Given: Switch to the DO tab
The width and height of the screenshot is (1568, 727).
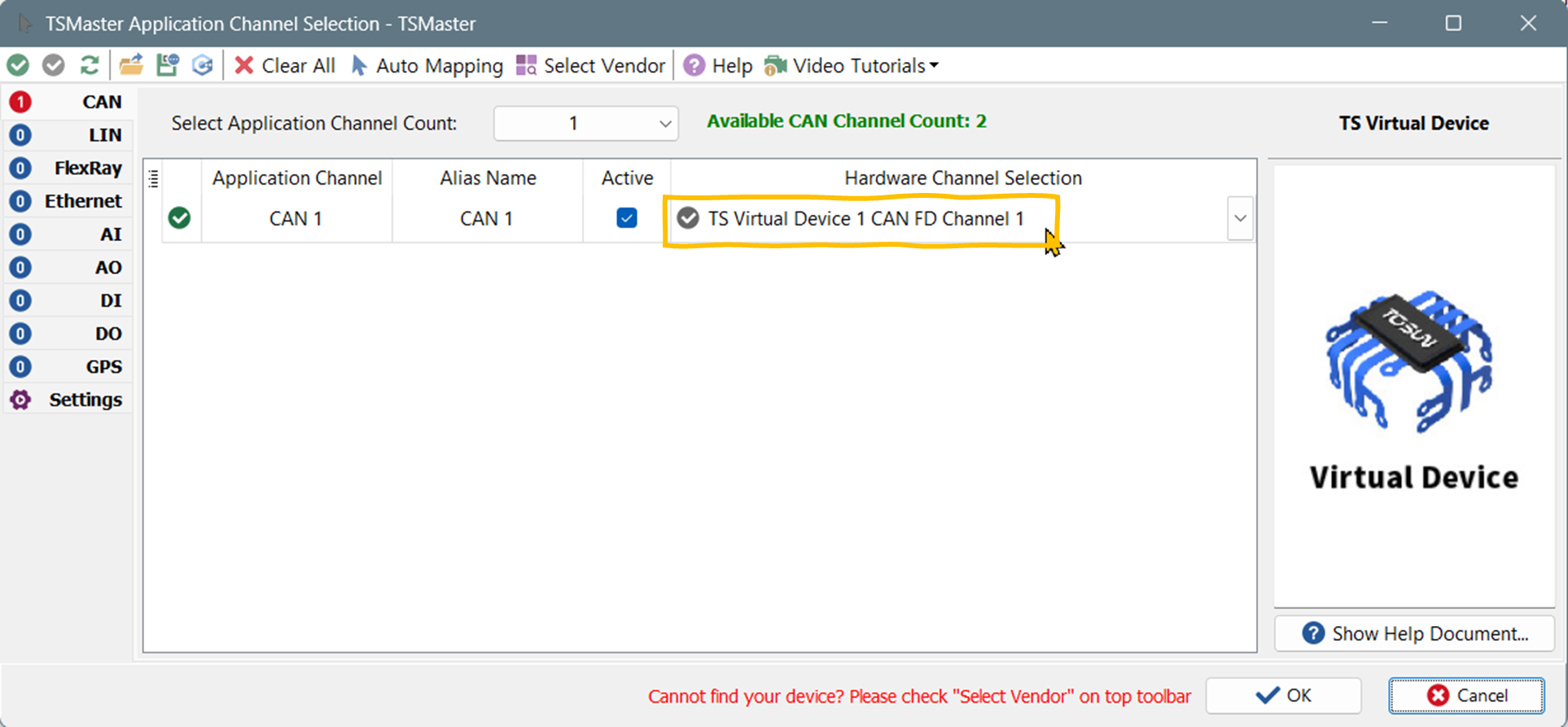Looking at the screenshot, I should [x=67, y=334].
